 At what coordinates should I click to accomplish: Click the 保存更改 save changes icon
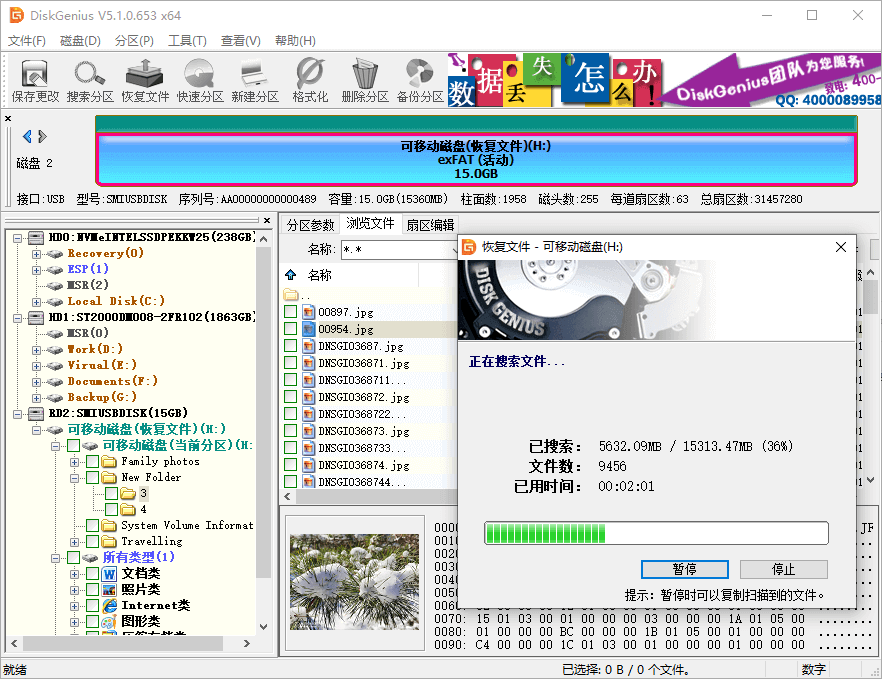point(35,81)
